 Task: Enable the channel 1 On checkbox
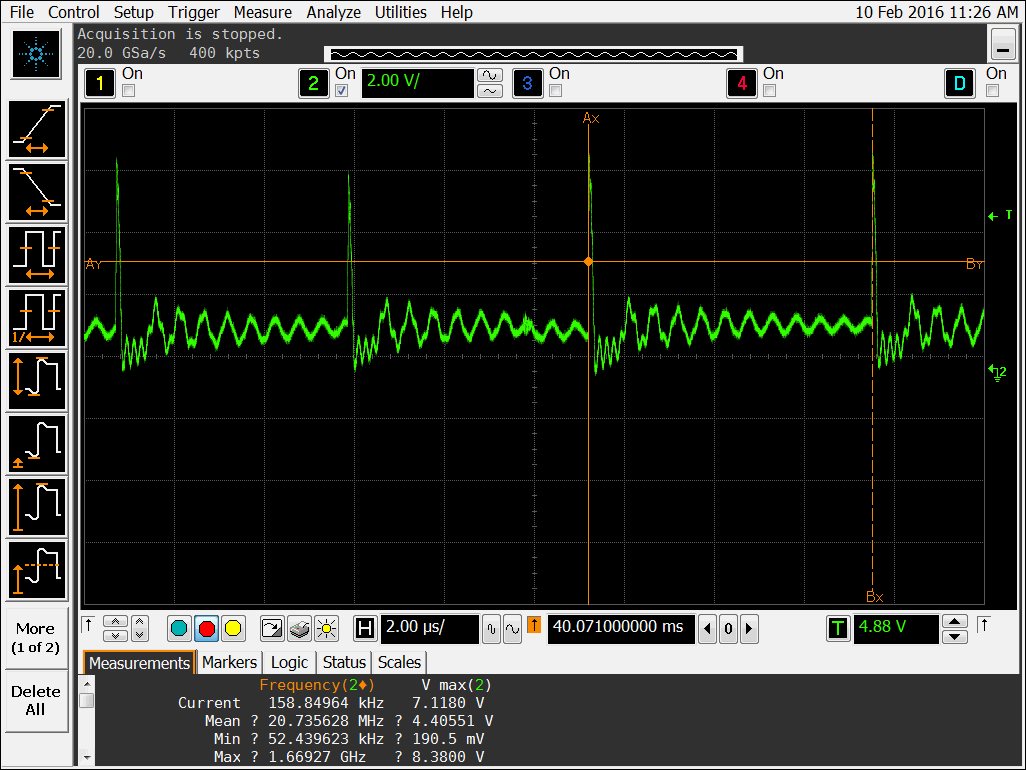click(129, 91)
